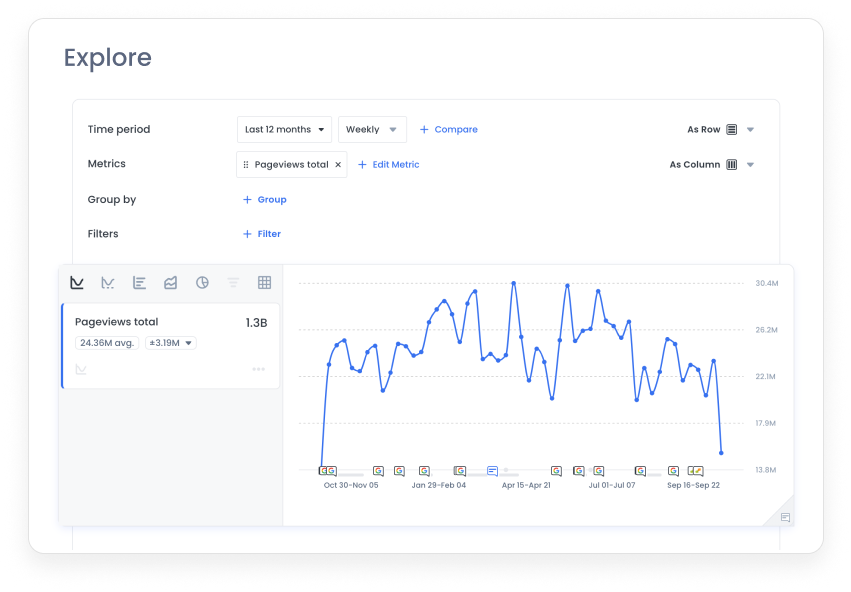The width and height of the screenshot is (851, 592).
Task: Open the Last 12 months dropdown
Action: click(284, 129)
